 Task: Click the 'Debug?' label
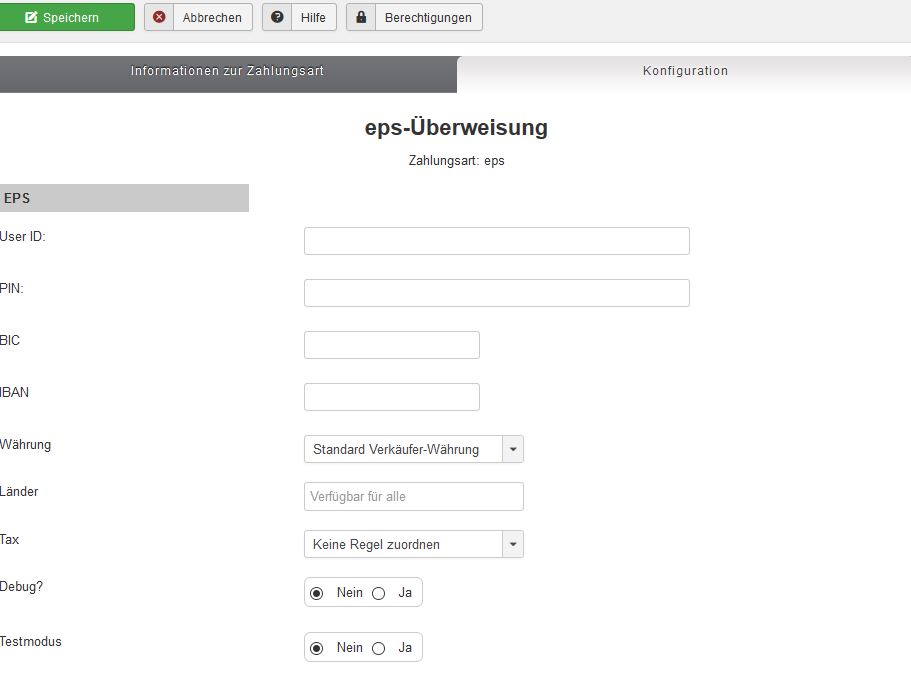coord(21,586)
